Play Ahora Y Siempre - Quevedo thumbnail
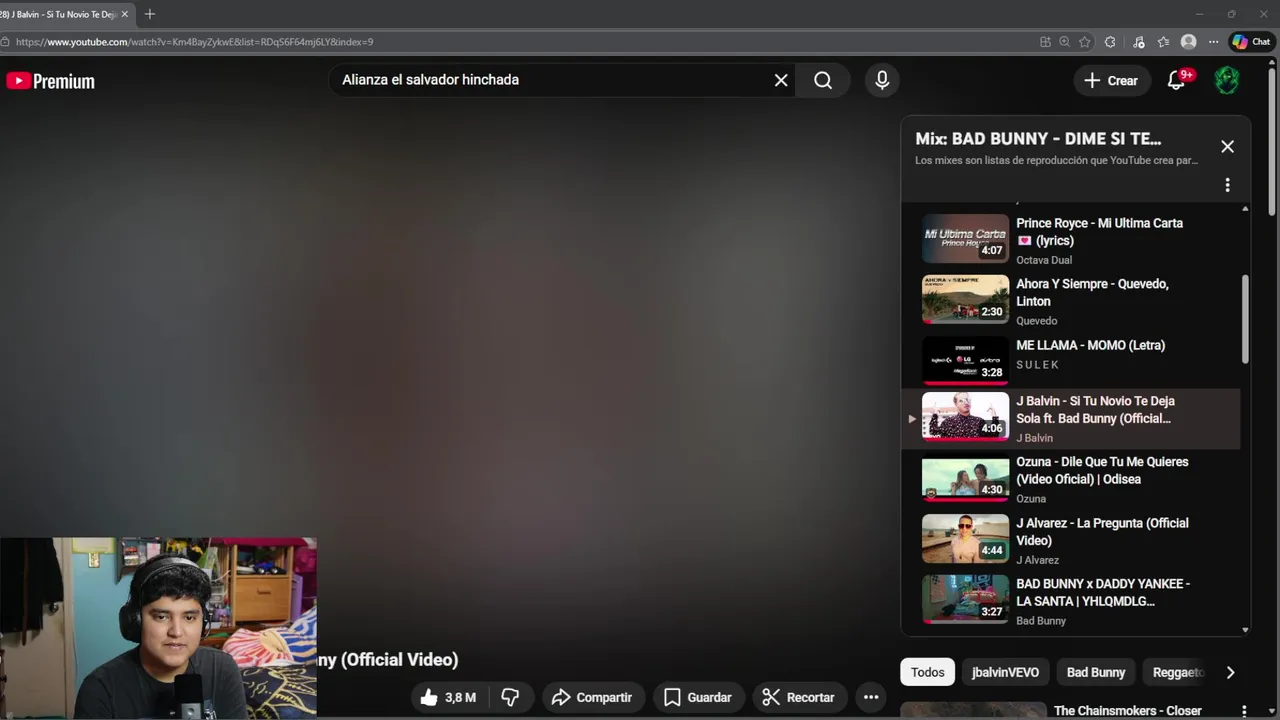 tap(965, 300)
